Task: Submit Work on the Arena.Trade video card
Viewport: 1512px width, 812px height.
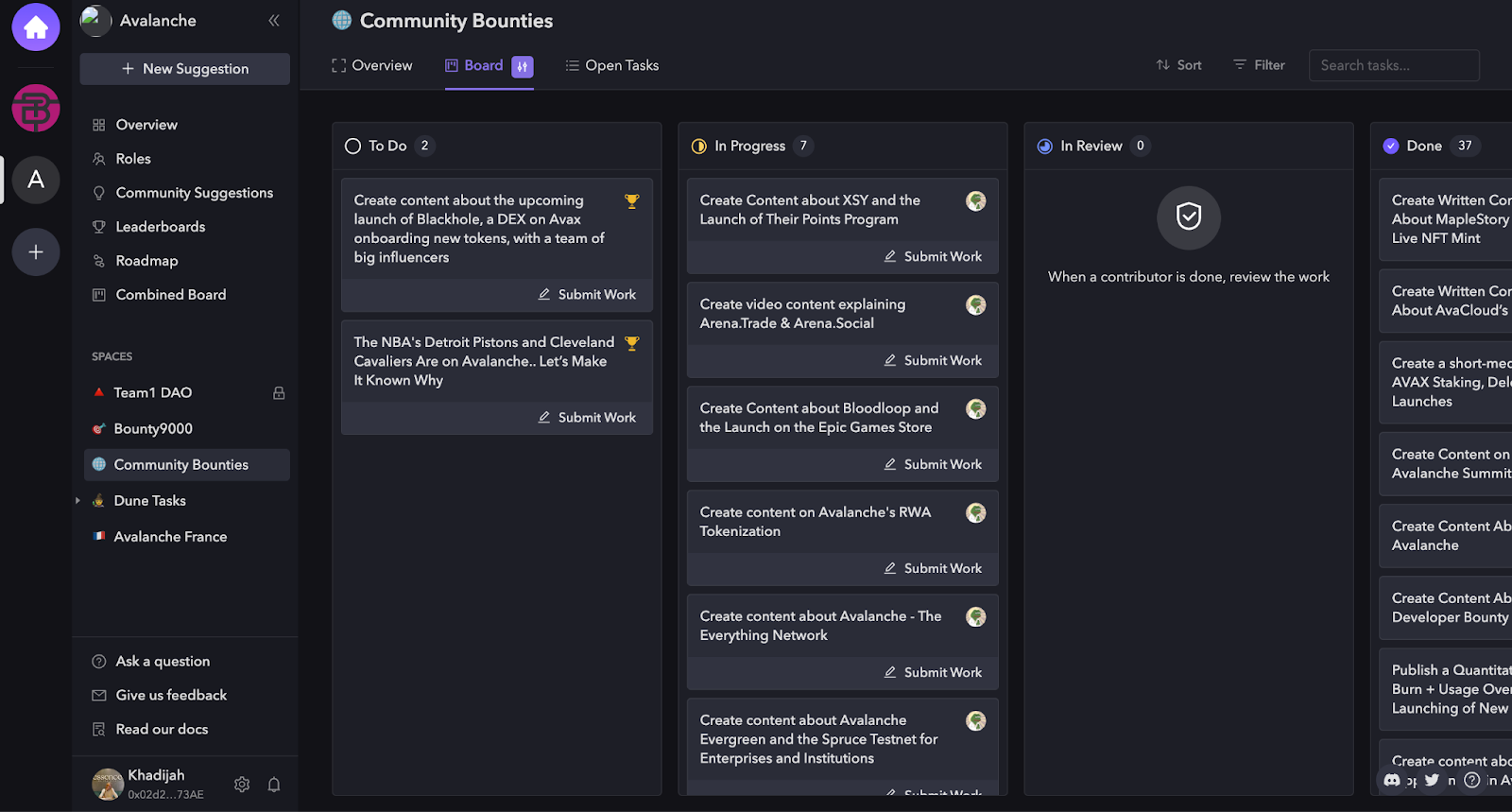Action: click(933, 361)
